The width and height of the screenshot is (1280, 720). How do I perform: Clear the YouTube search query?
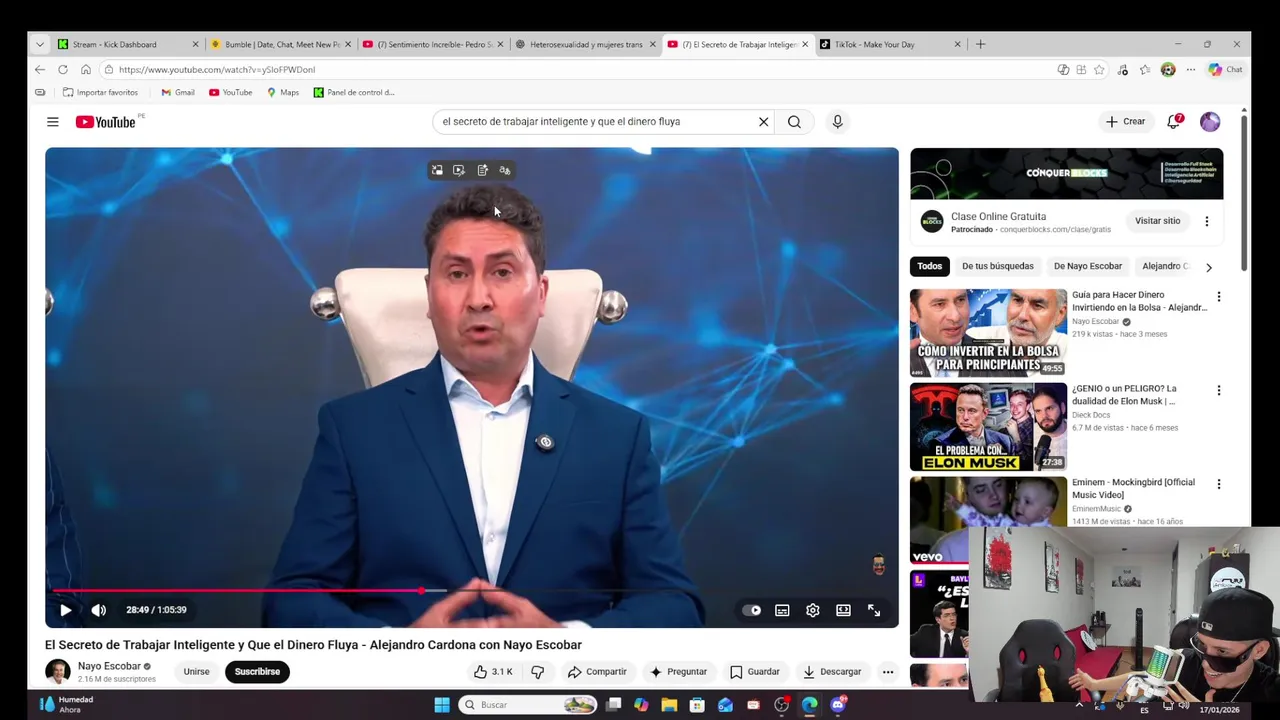pyautogui.click(x=763, y=122)
